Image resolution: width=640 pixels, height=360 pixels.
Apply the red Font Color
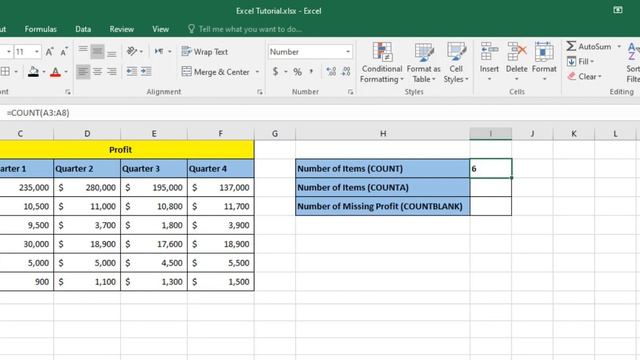[x=55, y=72]
